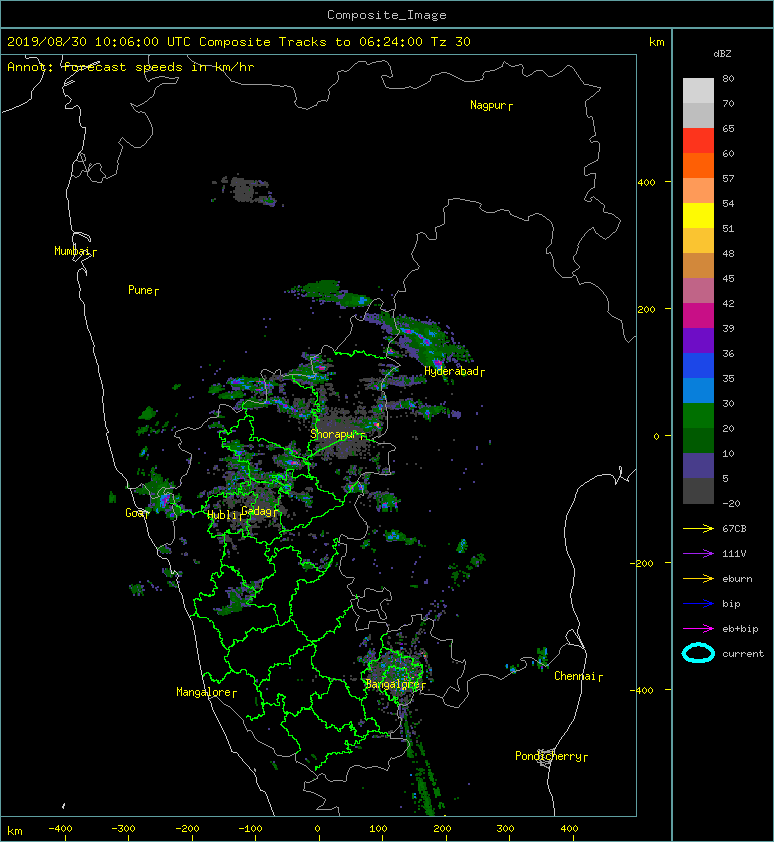Select the red 60 dBZ color swatch

[698, 141]
